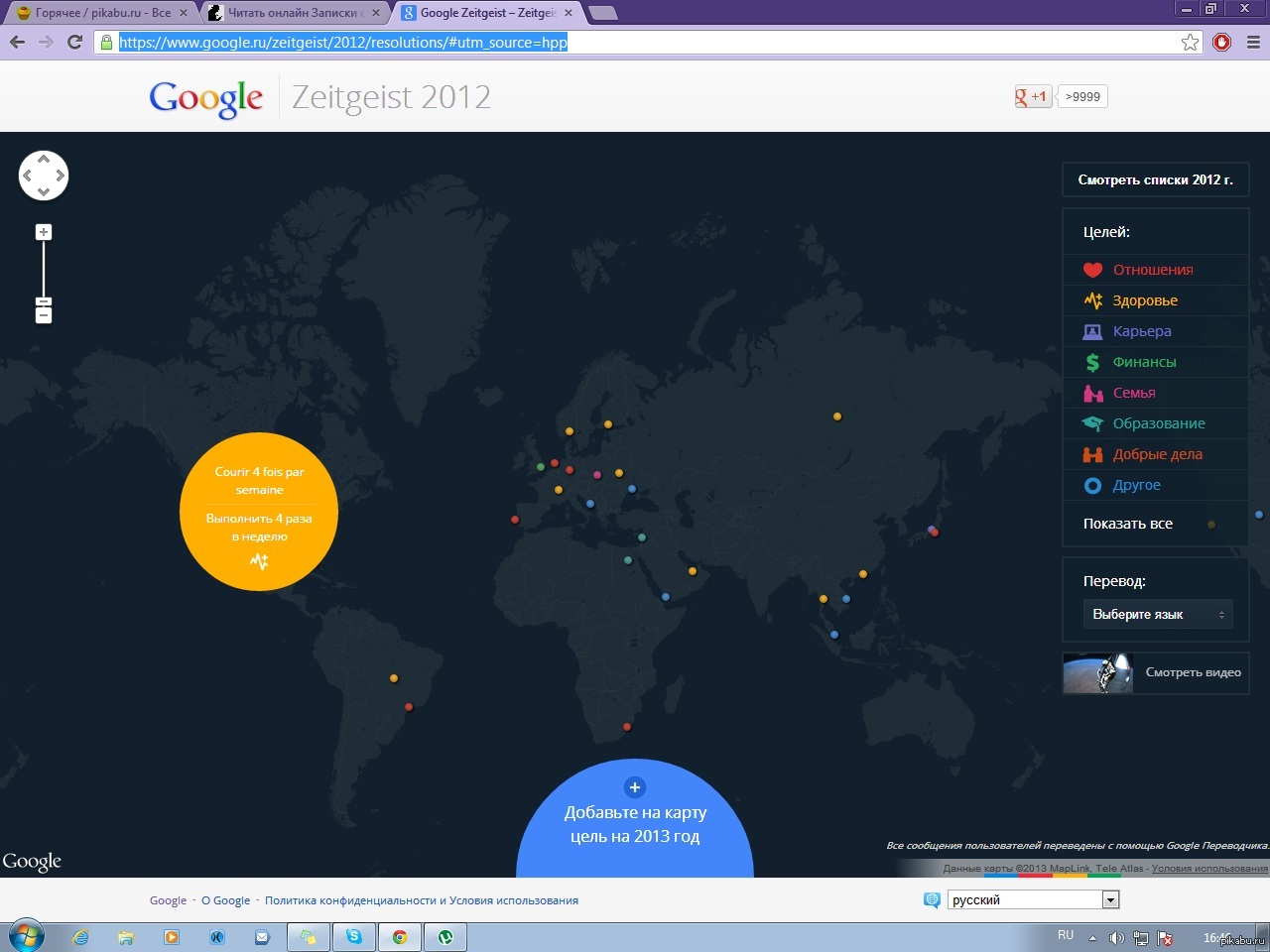Click the map pan navigation control

pos(44,176)
